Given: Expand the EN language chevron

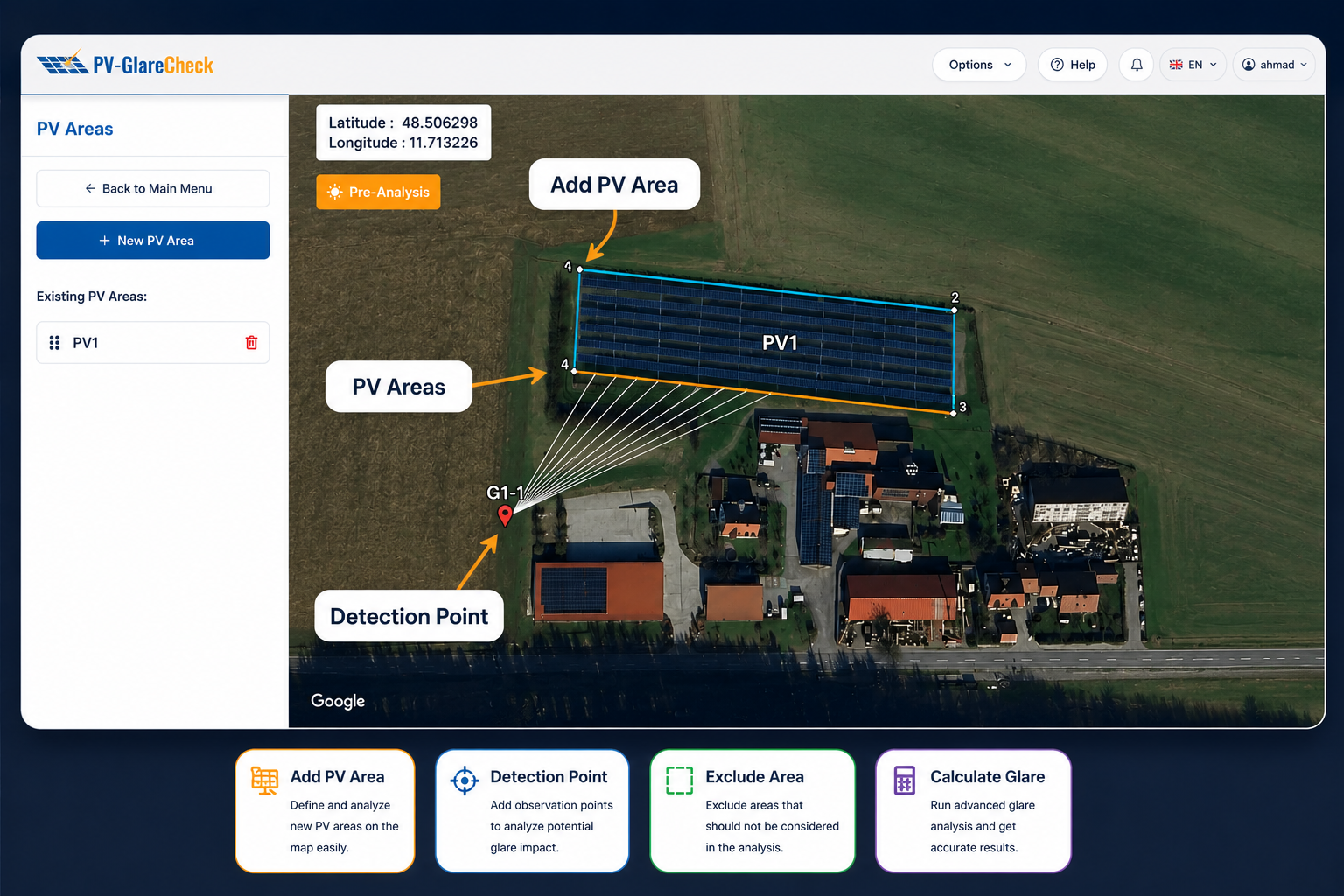Looking at the screenshot, I should [1213, 65].
